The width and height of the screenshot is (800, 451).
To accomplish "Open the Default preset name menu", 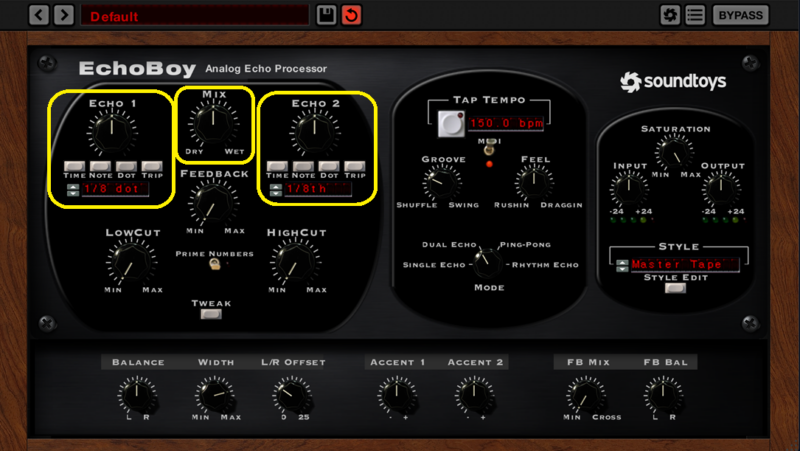I will click(195, 15).
